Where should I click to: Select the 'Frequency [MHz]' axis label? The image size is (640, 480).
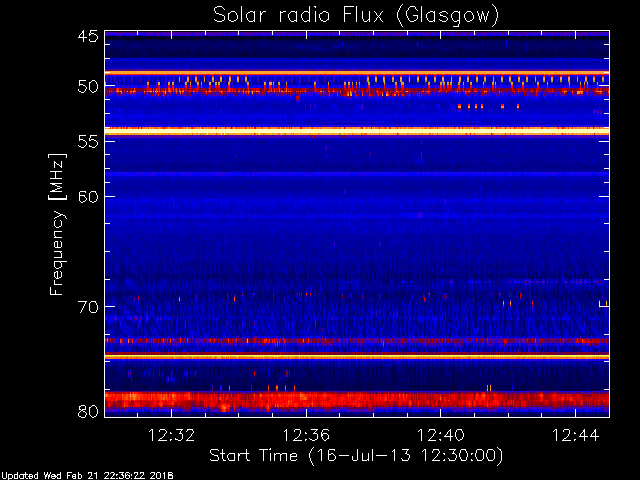(x=57, y=224)
